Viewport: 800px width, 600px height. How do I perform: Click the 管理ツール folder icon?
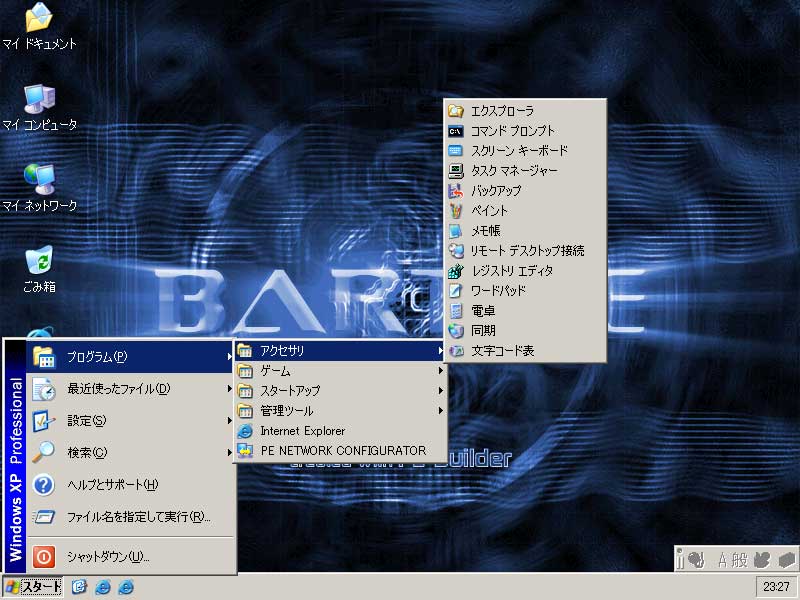[245, 411]
